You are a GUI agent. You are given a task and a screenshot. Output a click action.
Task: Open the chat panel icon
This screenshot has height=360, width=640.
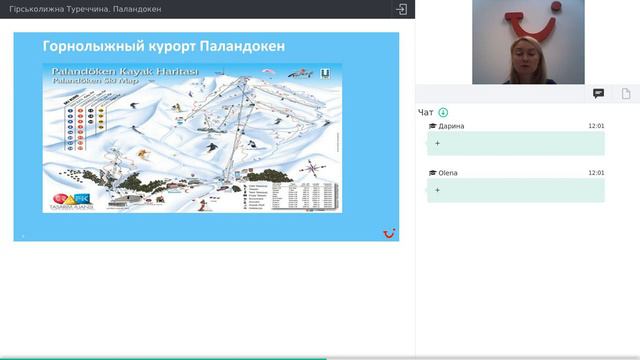click(598, 94)
